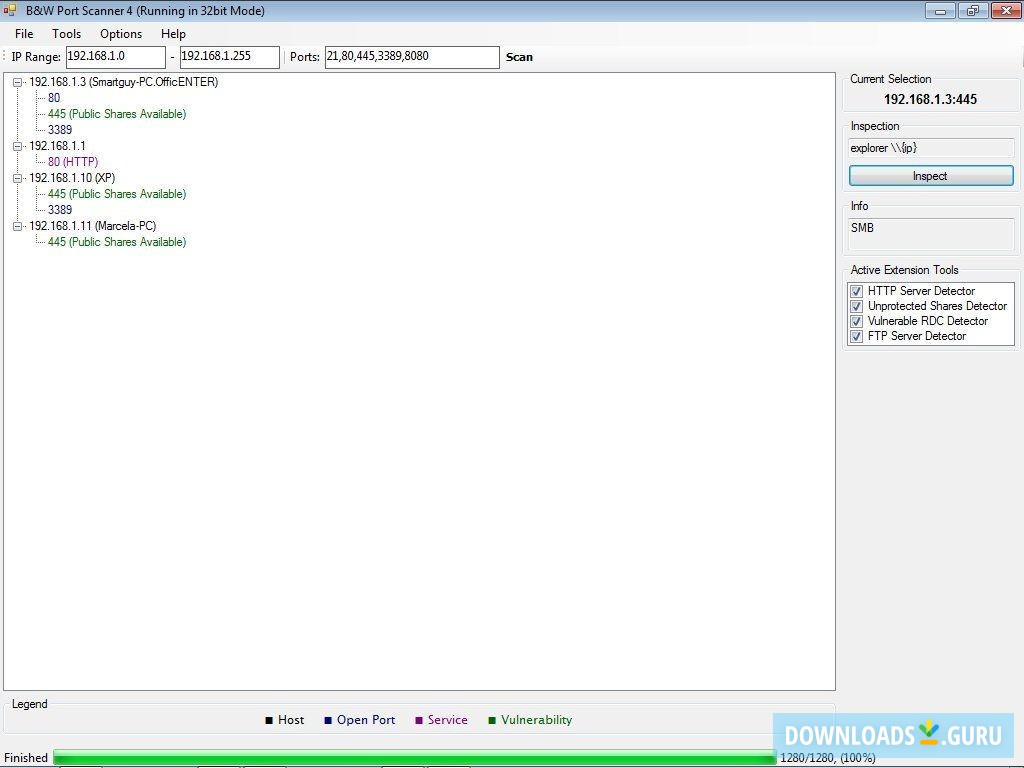Image resolution: width=1024 pixels, height=768 pixels.
Task: Open the Options menu
Action: click(121, 34)
